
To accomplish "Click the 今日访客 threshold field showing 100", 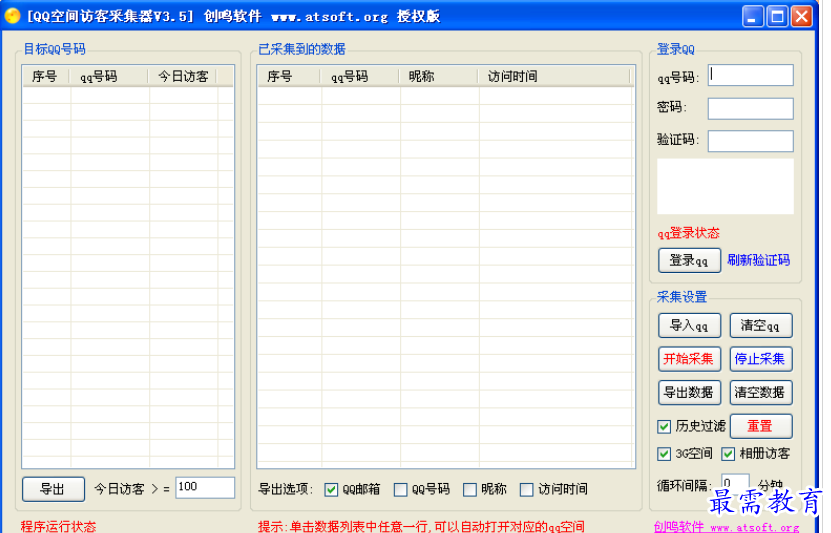I will (205, 487).
